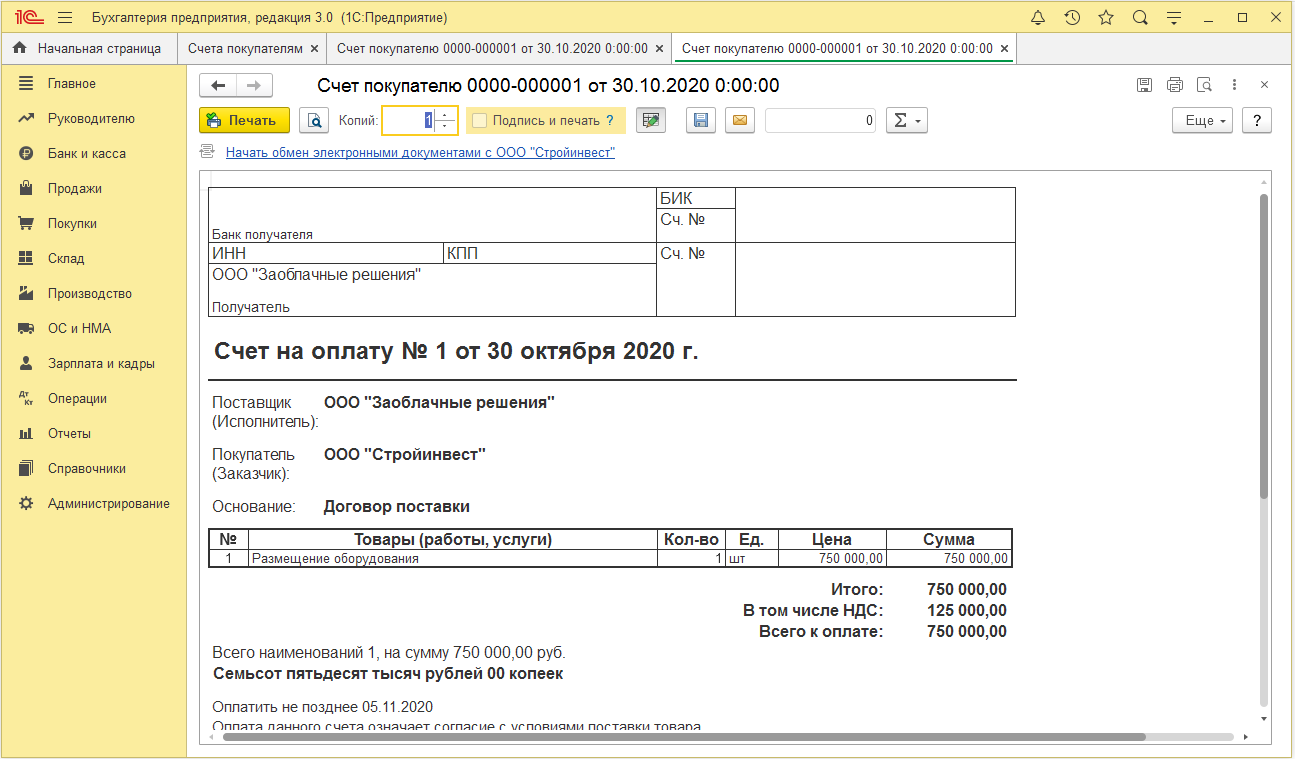Open the Sigma sum dropdown
Screen dimensions: 1295x759
[906, 120]
